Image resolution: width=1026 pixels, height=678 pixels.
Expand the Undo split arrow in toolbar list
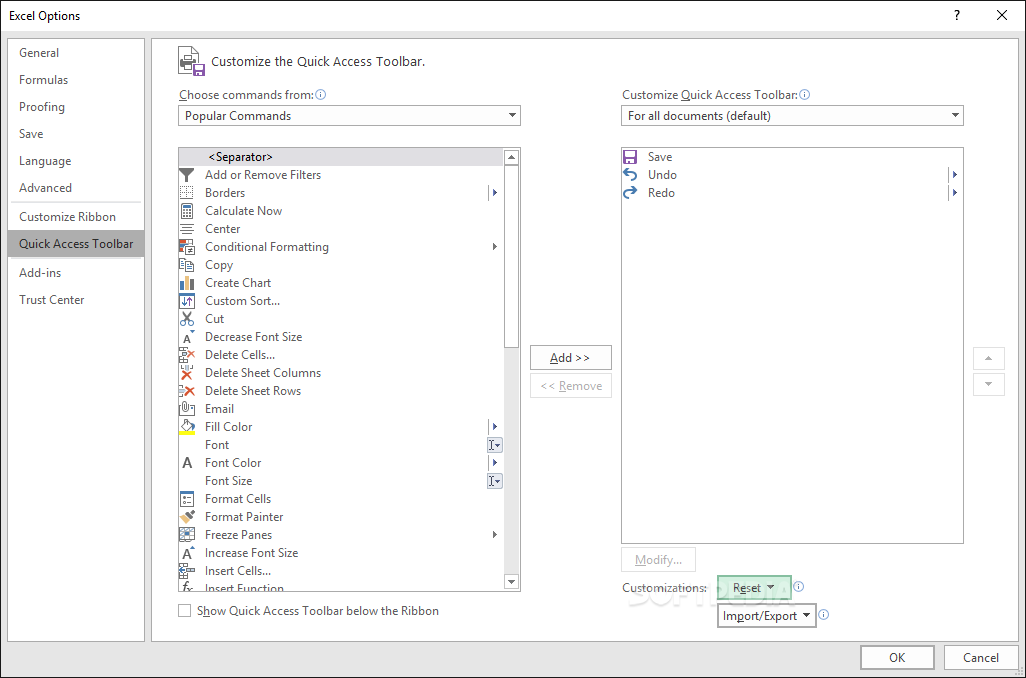(x=955, y=175)
